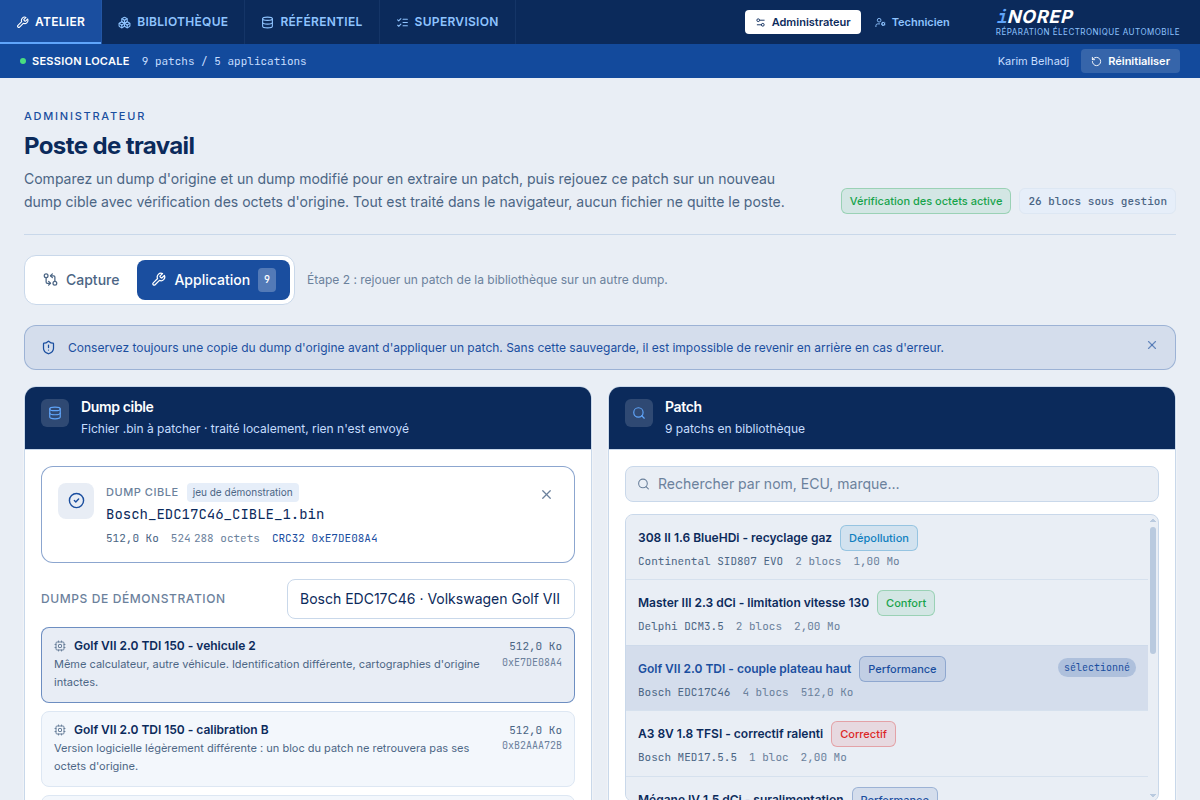Click the Capture compare icon

tap(50, 280)
